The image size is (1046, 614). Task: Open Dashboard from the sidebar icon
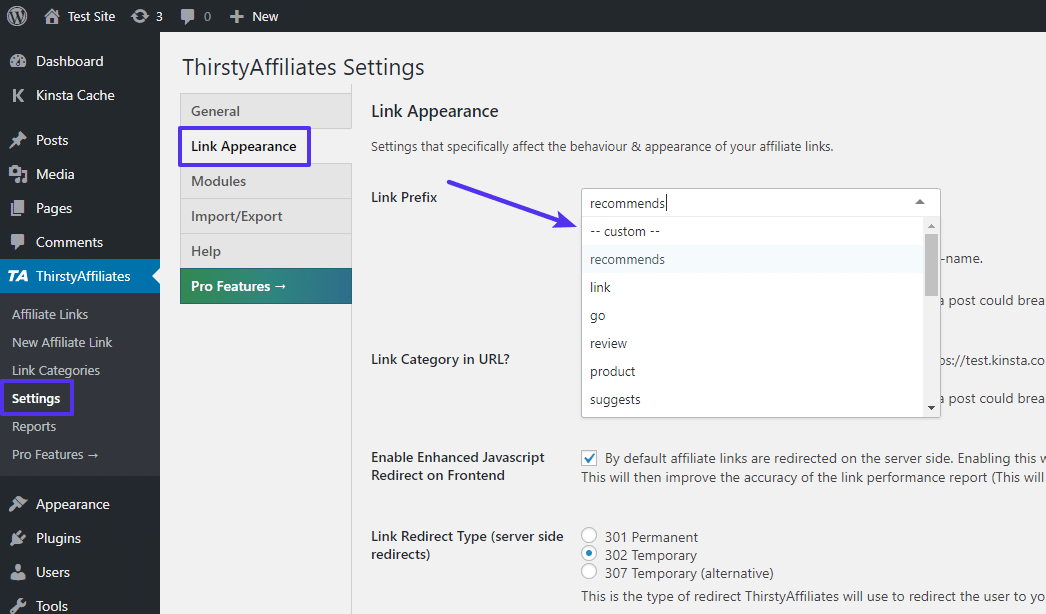click(18, 61)
